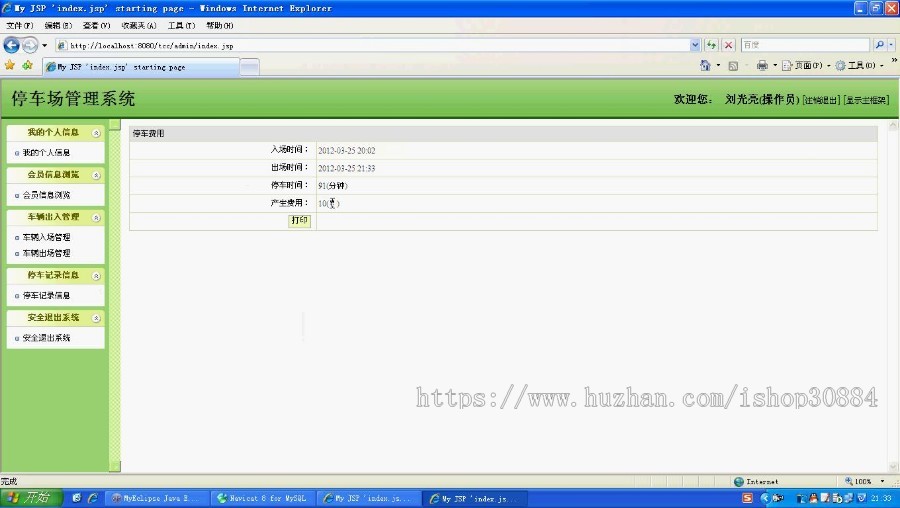Click the quick launch show desktop icon
Screen dimensions: 900x508
[76, 498]
